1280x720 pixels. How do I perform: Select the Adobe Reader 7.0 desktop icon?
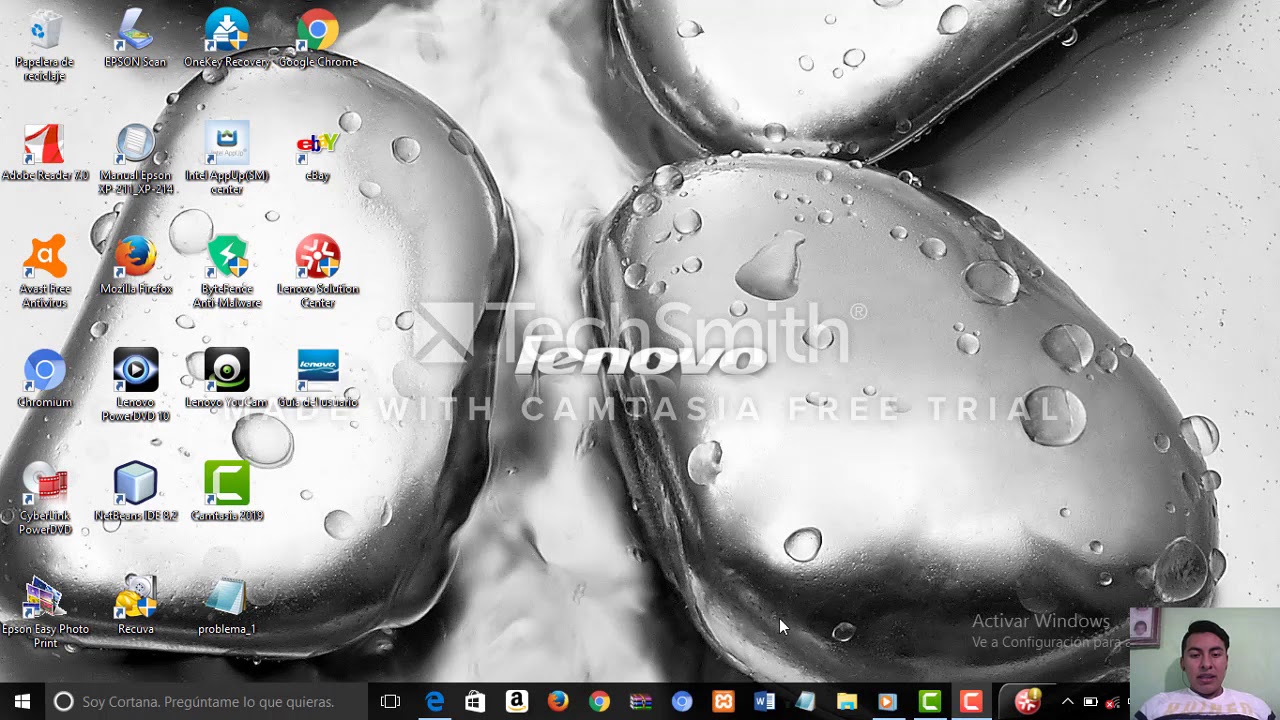coord(44,153)
